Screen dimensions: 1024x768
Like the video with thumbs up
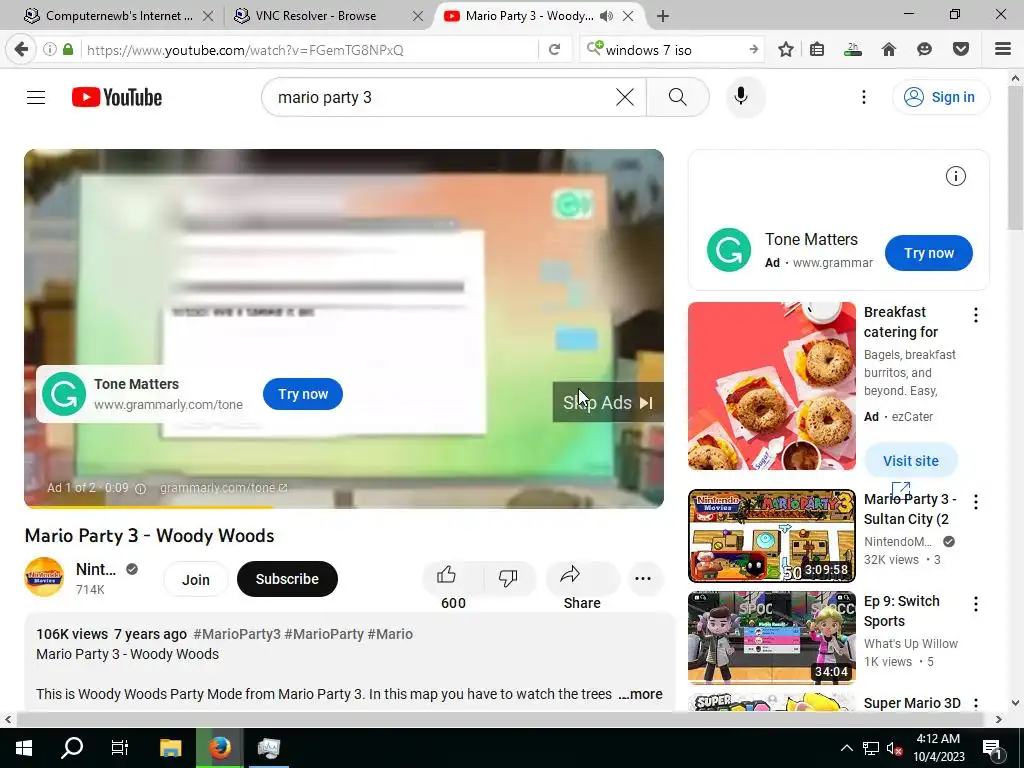tap(447, 575)
